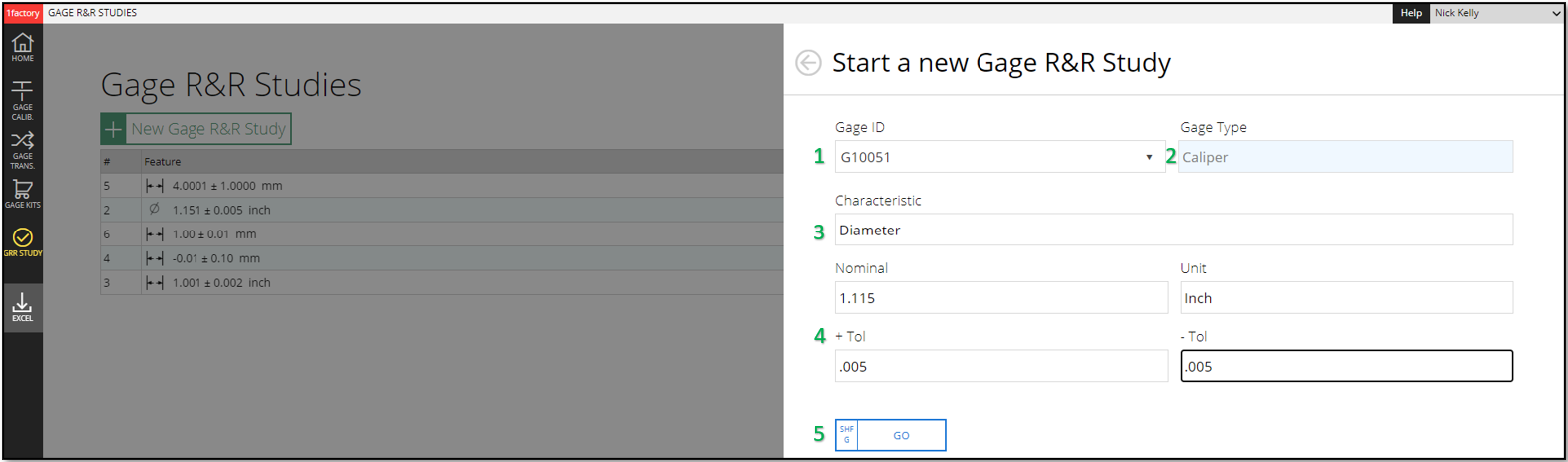Open the Help menu
Viewport: 1568px width, 462px height.
[1410, 13]
